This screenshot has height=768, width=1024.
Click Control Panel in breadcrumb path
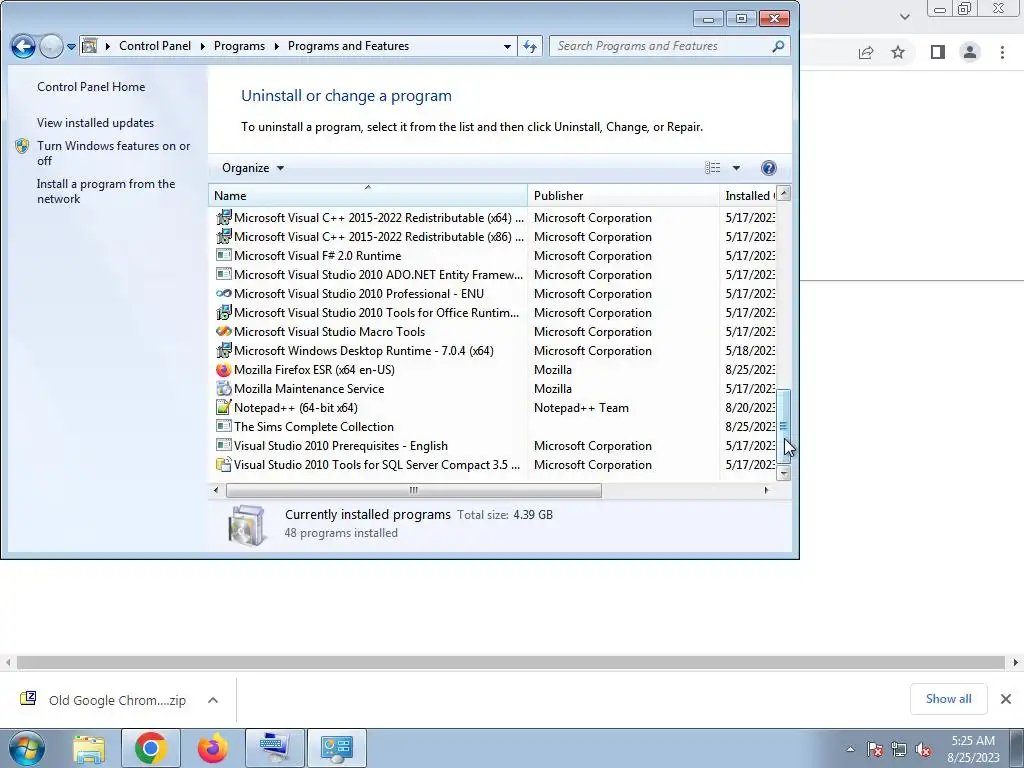(x=155, y=46)
